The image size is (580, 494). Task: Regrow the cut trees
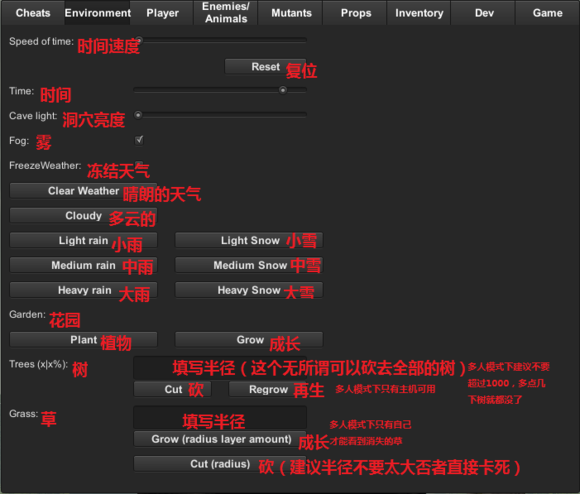[x=268, y=389]
